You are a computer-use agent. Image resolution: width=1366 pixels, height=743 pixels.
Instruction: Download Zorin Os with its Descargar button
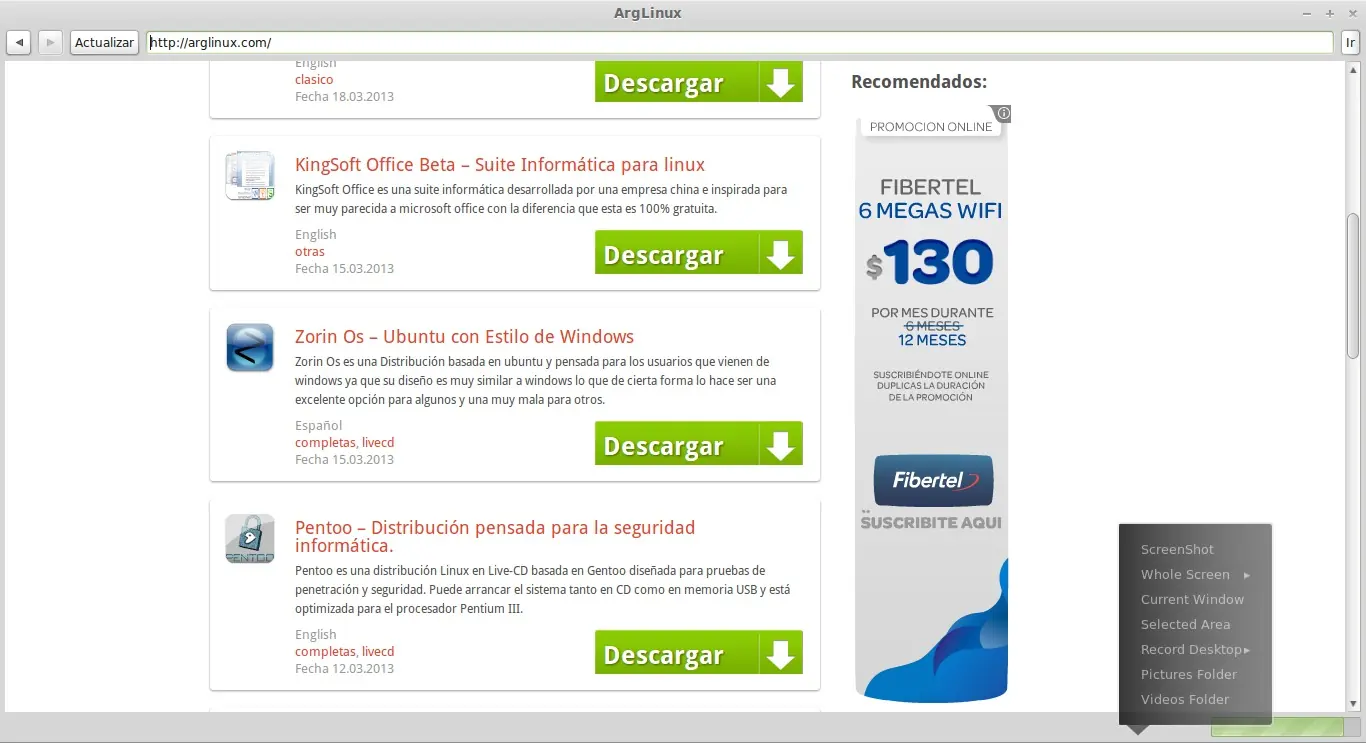click(x=699, y=443)
